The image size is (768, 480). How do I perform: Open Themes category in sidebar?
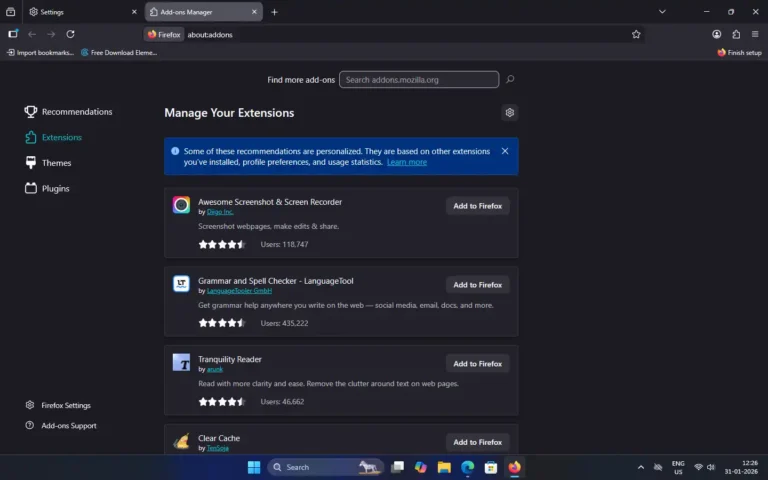48,163
